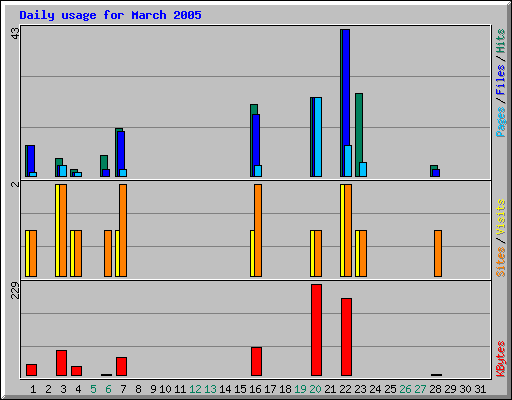Click the light blue Pages bar on day 20
Viewport: 512px width, 400px height.
pos(318,137)
